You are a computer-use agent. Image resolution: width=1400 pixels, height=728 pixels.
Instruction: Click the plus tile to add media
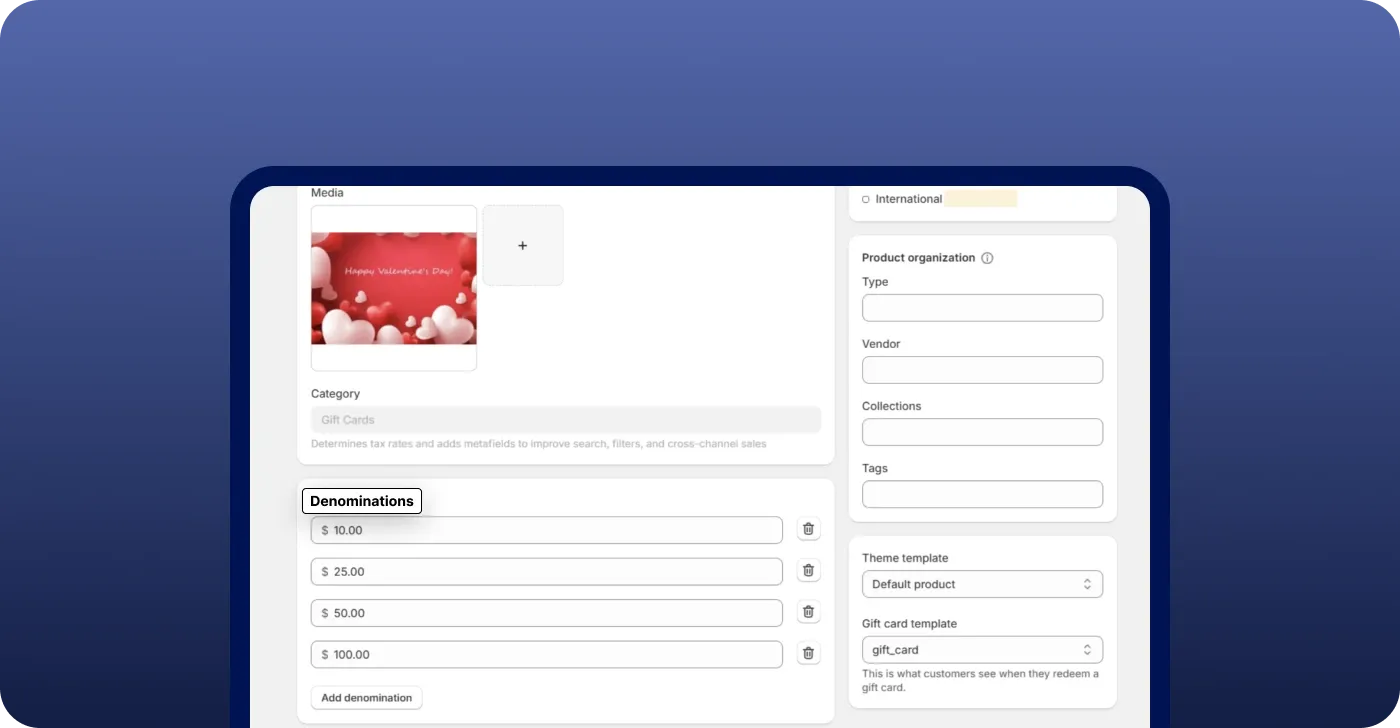point(522,246)
